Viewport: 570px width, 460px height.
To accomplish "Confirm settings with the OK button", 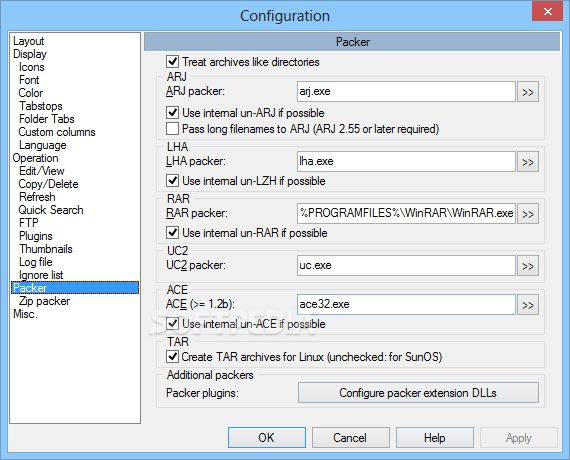I will pyautogui.click(x=267, y=437).
